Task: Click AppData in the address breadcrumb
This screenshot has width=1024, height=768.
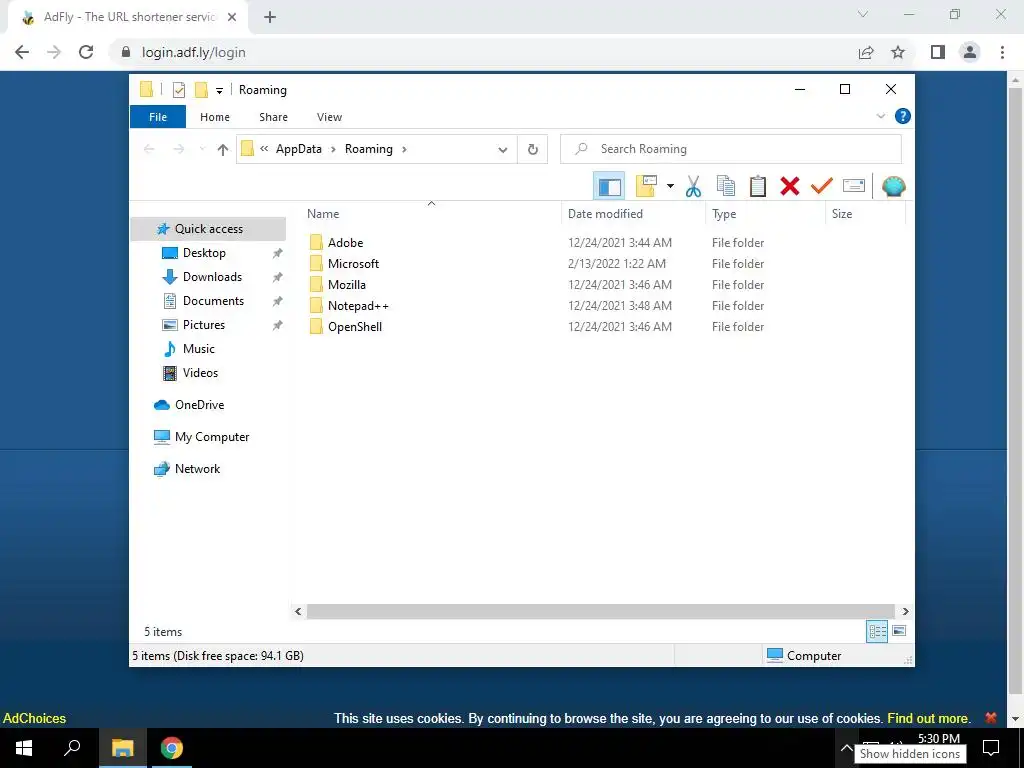Action: tap(298, 149)
